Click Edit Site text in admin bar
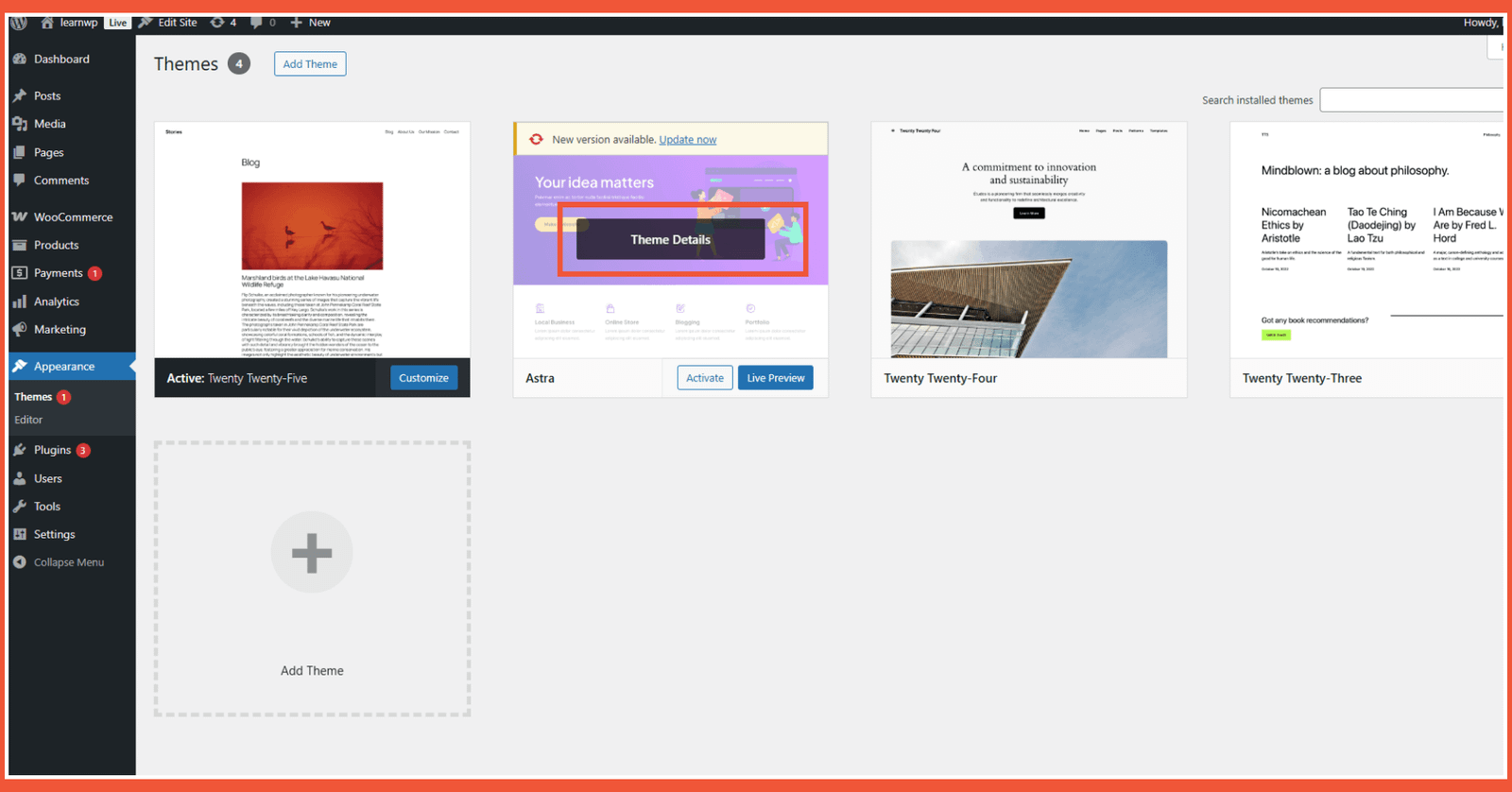 click(x=178, y=23)
